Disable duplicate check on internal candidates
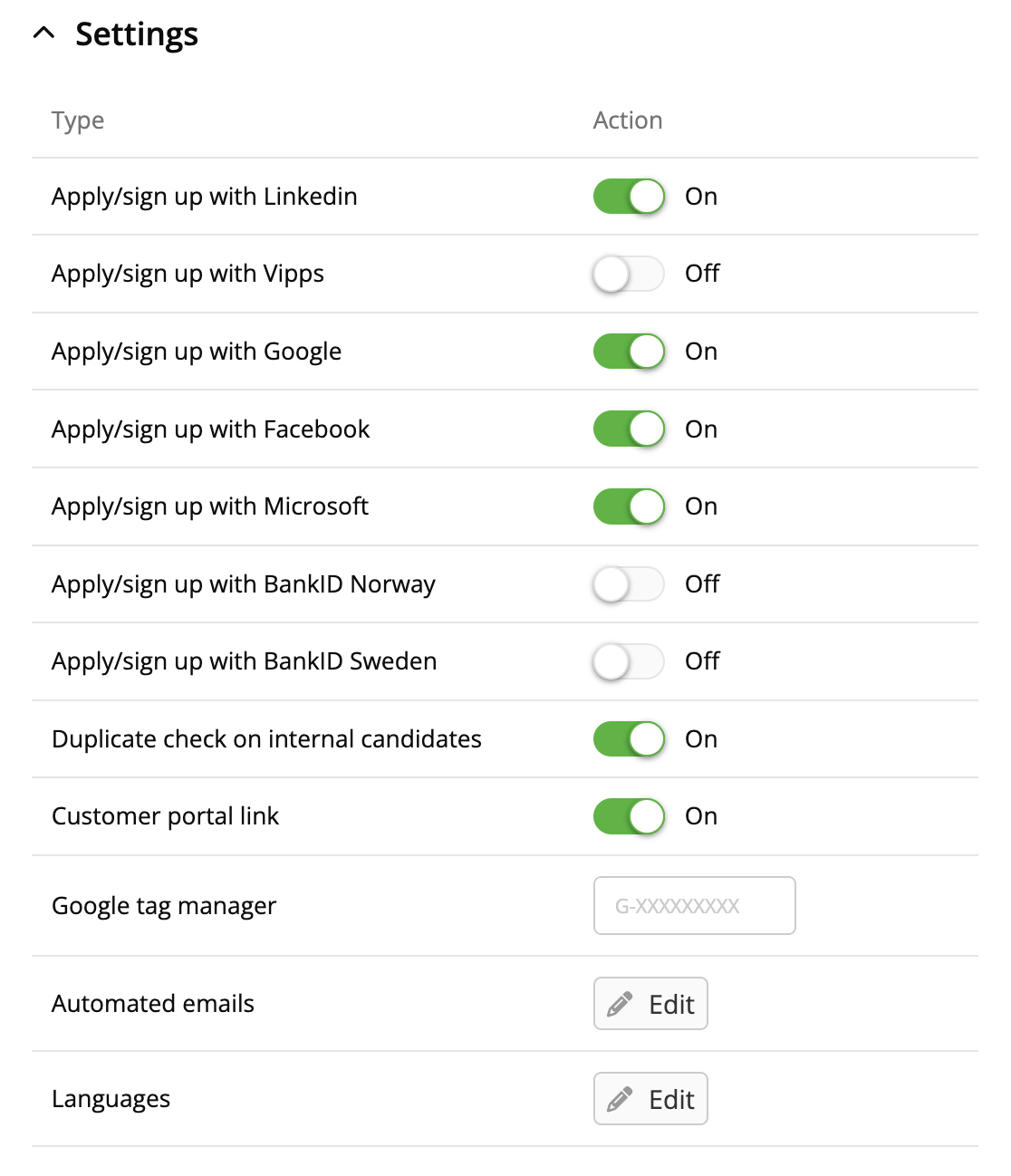The image size is (1011, 1176). point(629,739)
